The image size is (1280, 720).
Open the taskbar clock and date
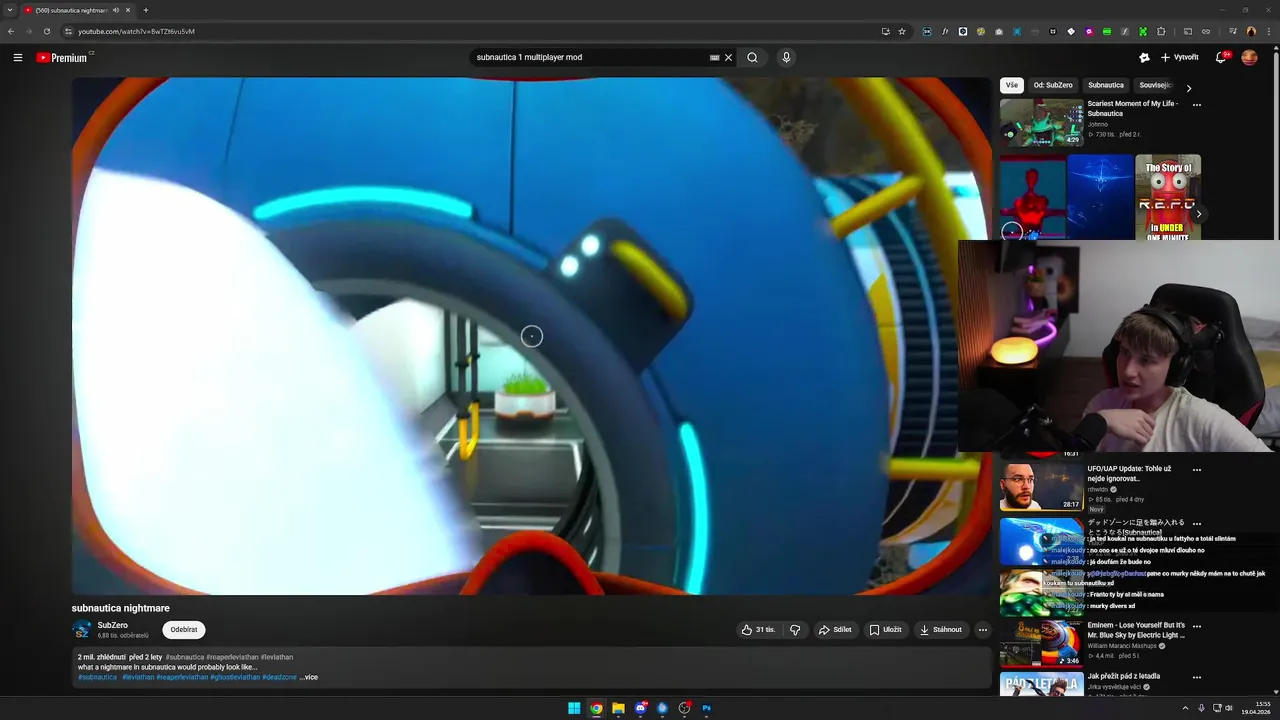click(x=1255, y=708)
